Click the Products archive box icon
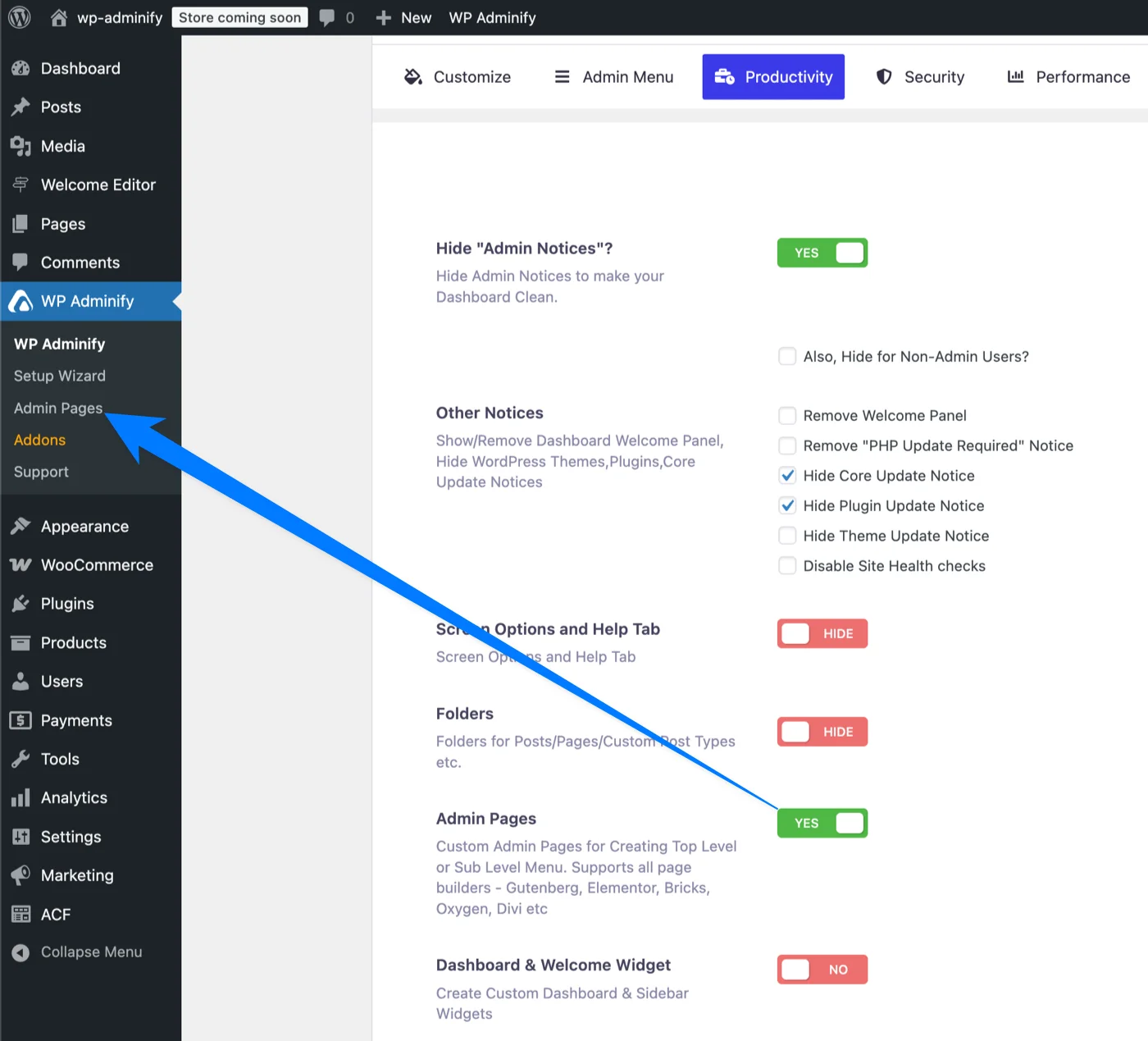Screen dimensions: 1148x1041 point(20,643)
